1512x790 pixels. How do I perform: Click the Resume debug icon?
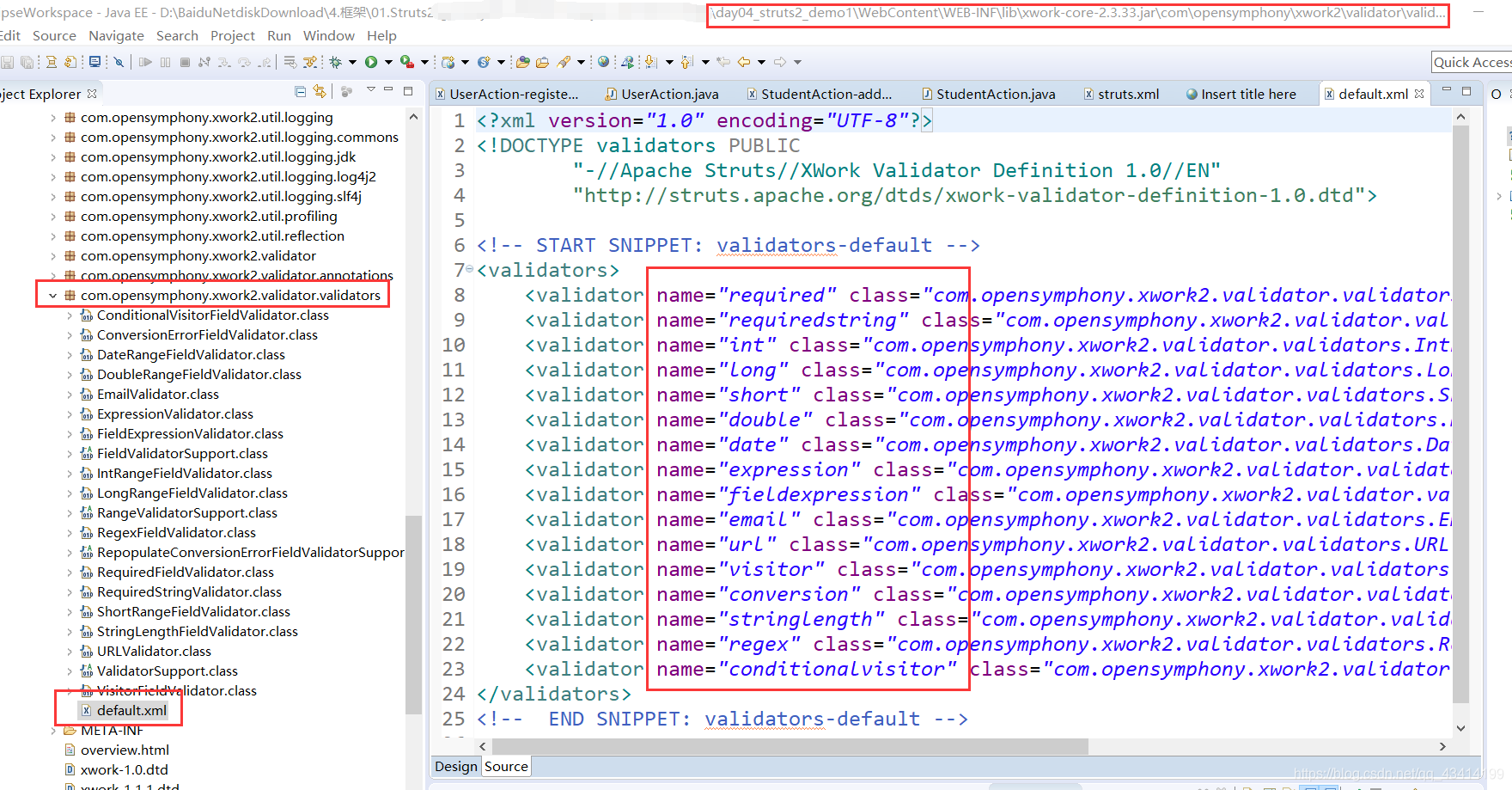pos(145,62)
